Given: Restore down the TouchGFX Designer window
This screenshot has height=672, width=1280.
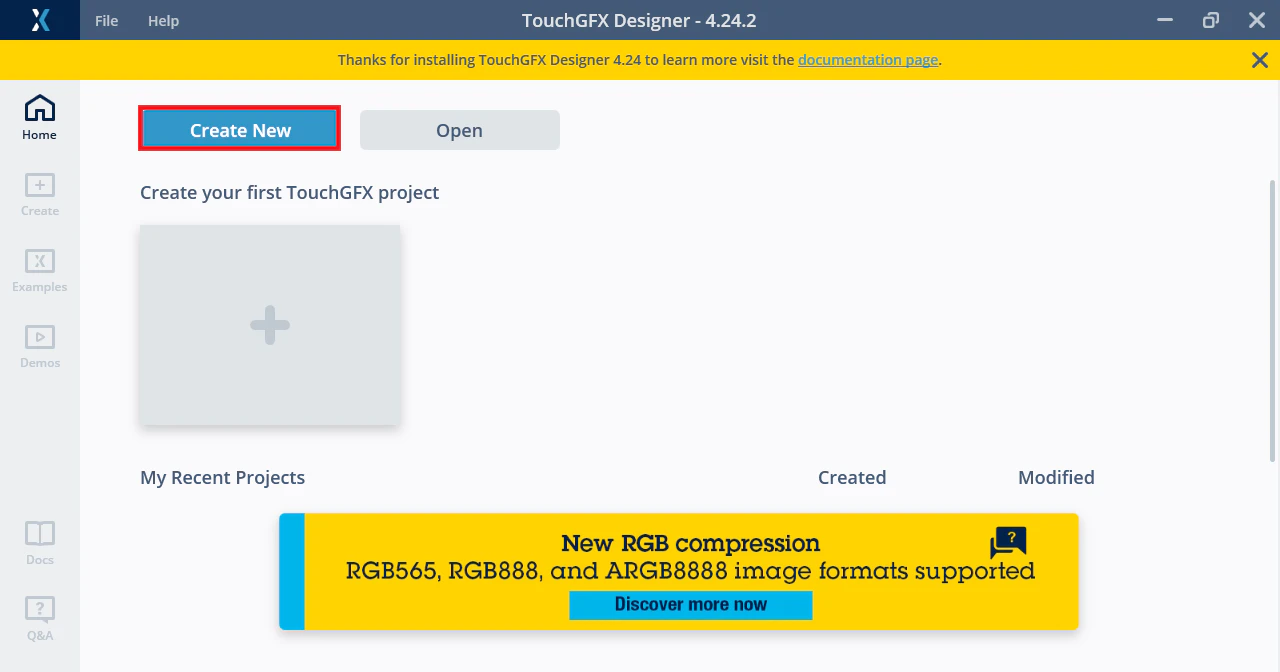Looking at the screenshot, I should (1211, 20).
